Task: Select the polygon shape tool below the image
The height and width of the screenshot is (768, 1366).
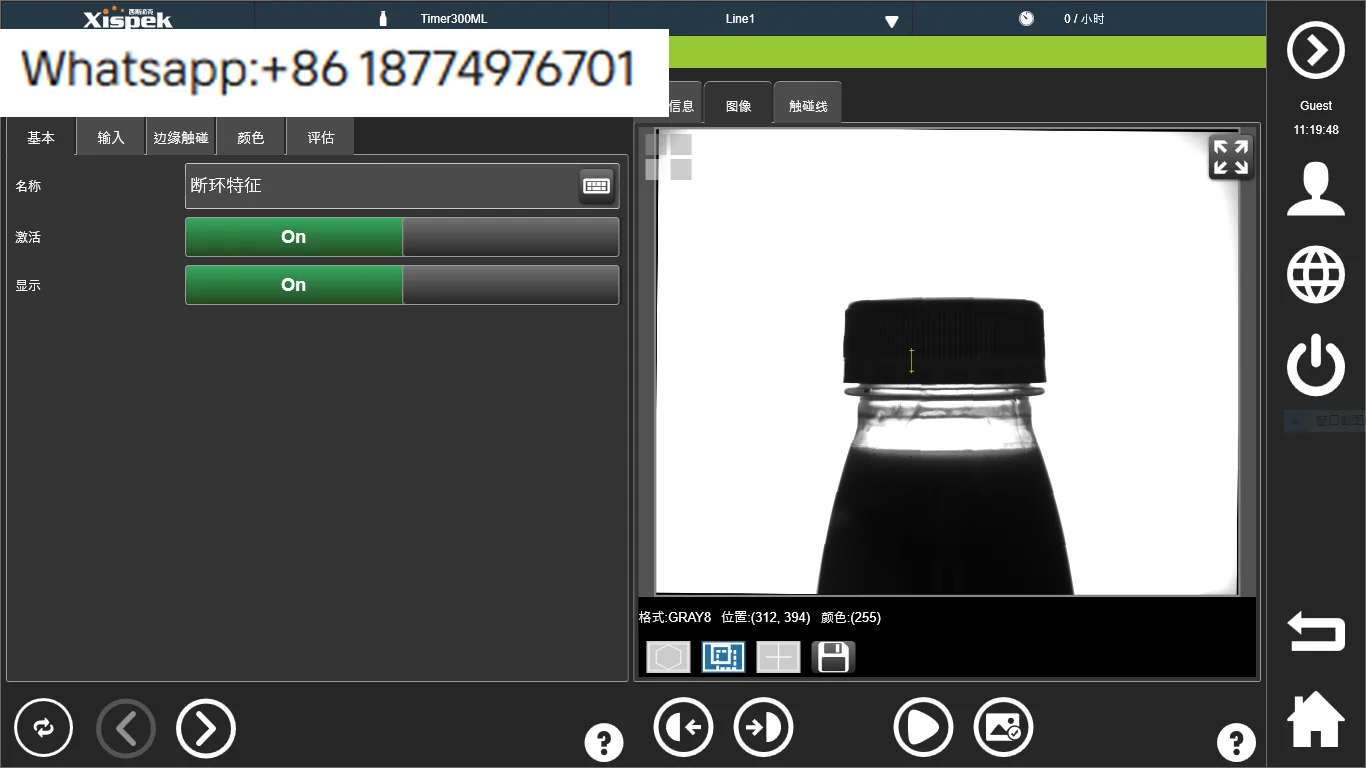Action: tap(668, 657)
